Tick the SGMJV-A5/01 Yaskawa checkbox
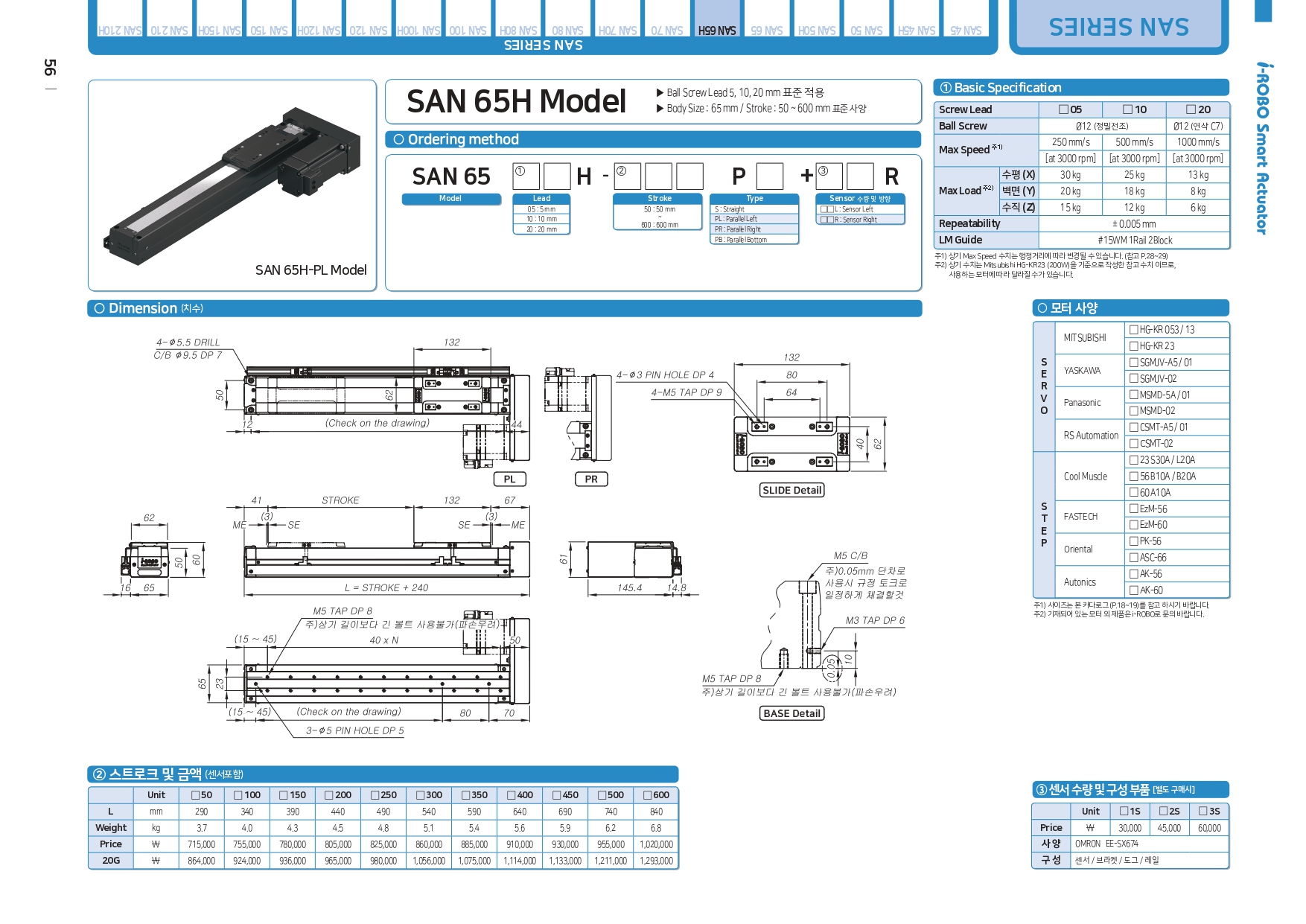The image size is (1306, 924). point(1133,362)
